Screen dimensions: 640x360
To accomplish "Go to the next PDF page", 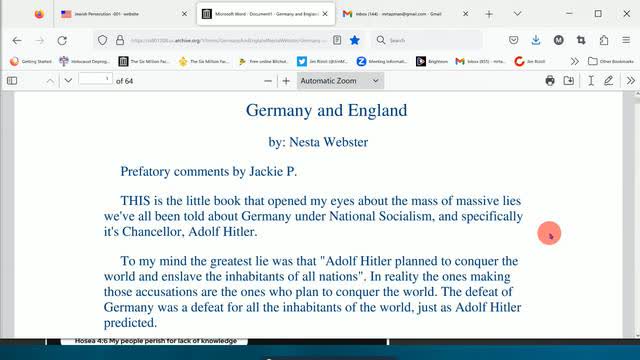I will pos(68,81).
